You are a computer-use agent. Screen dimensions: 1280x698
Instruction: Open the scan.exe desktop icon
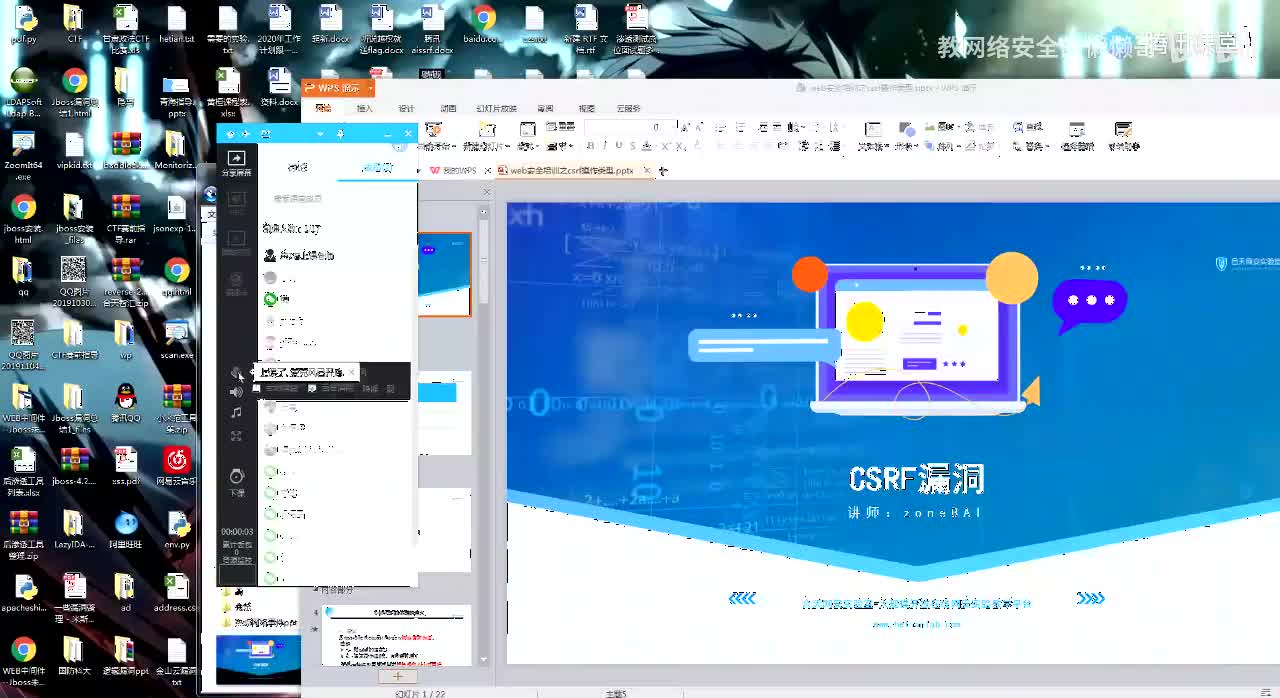pyautogui.click(x=177, y=339)
